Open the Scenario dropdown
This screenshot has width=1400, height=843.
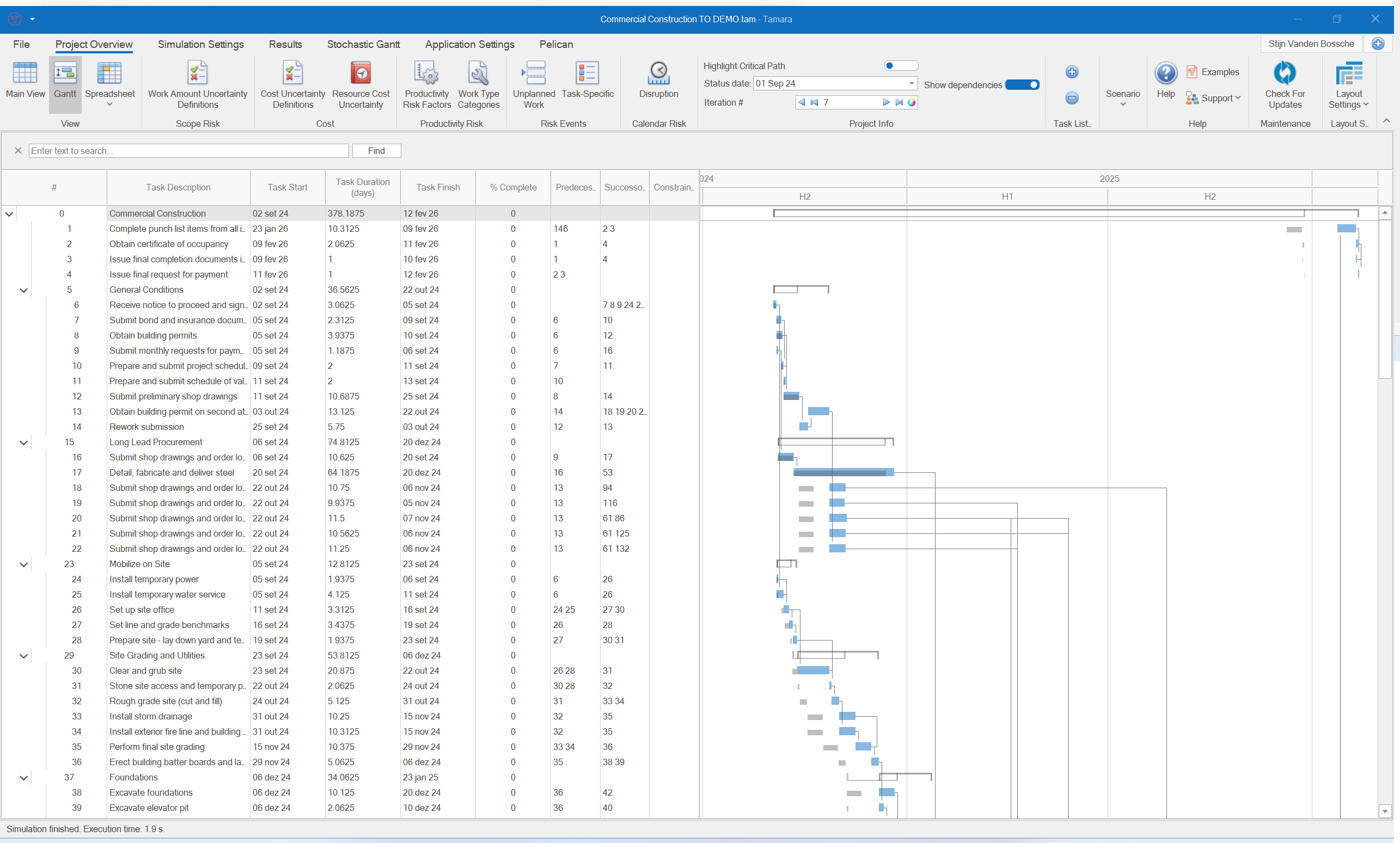[1122, 97]
